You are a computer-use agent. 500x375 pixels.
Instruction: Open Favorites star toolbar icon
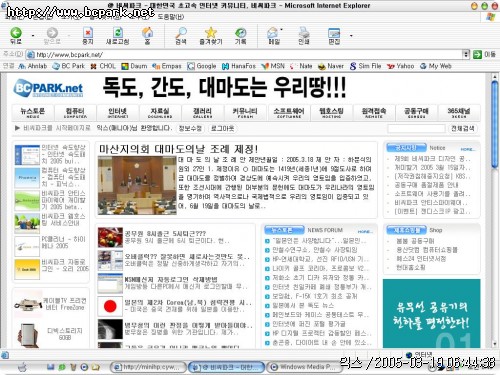click(x=211, y=33)
